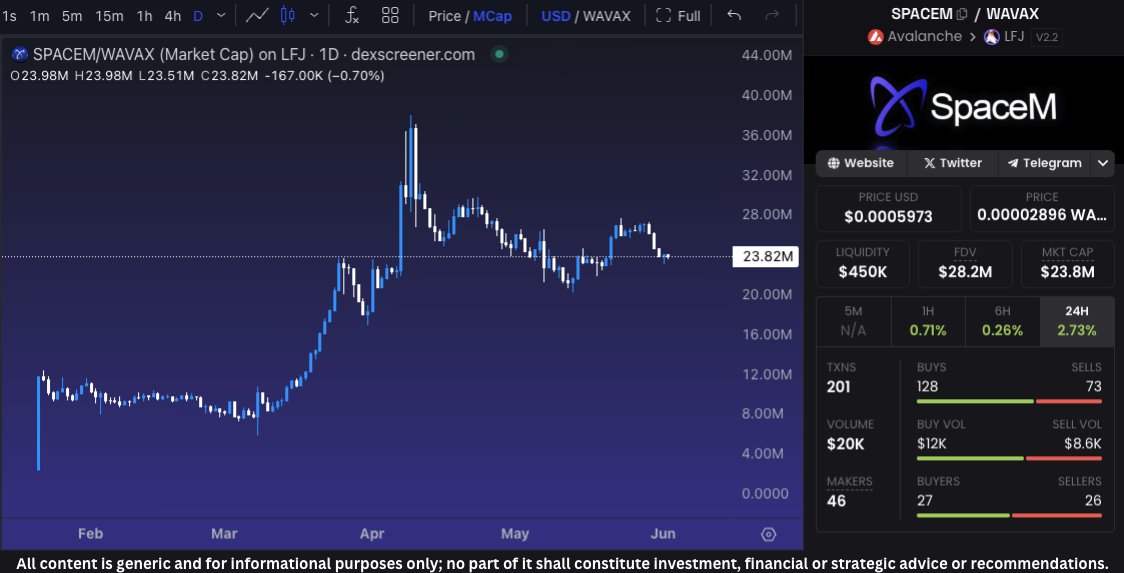Click the LFJ exchange link
Viewport: 1124px width, 573px height.
pos(1014,37)
